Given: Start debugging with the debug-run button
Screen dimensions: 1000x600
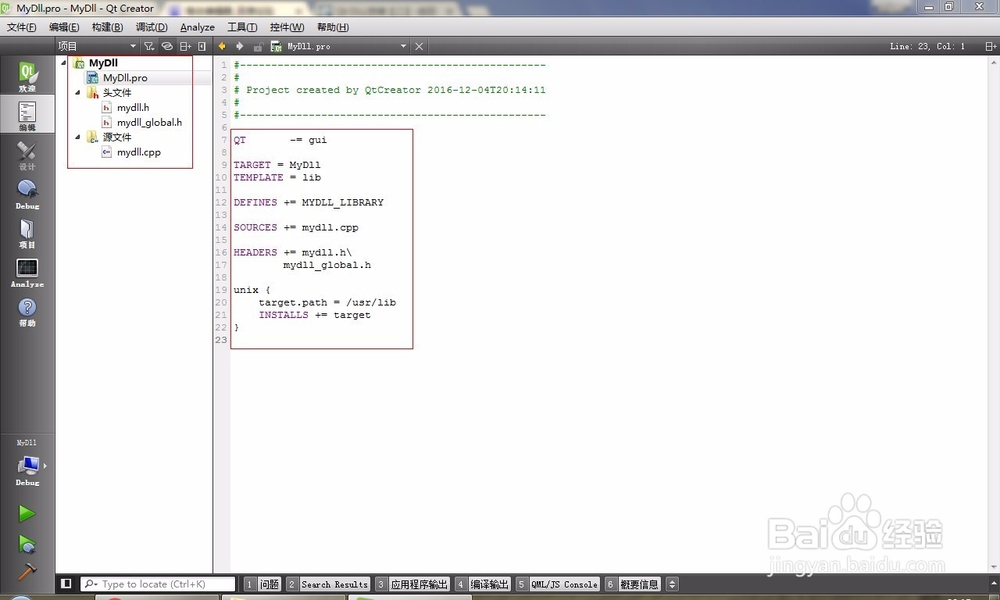Looking at the screenshot, I should click(x=27, y=544).
